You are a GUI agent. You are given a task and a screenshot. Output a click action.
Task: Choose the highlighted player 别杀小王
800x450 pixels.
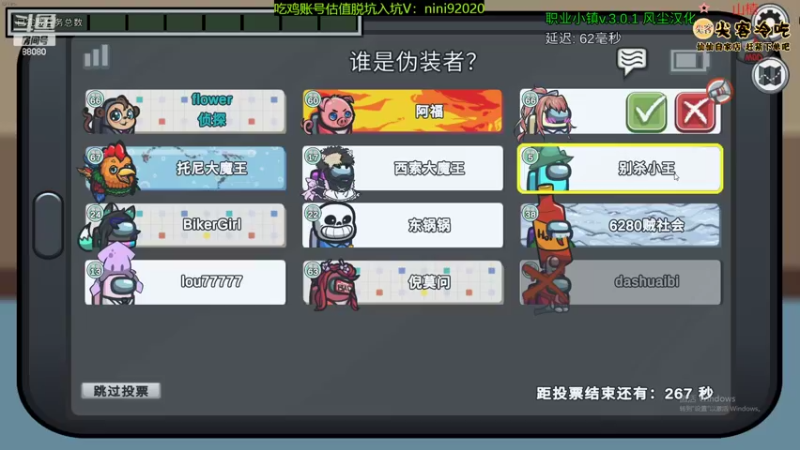coord(620,169)
